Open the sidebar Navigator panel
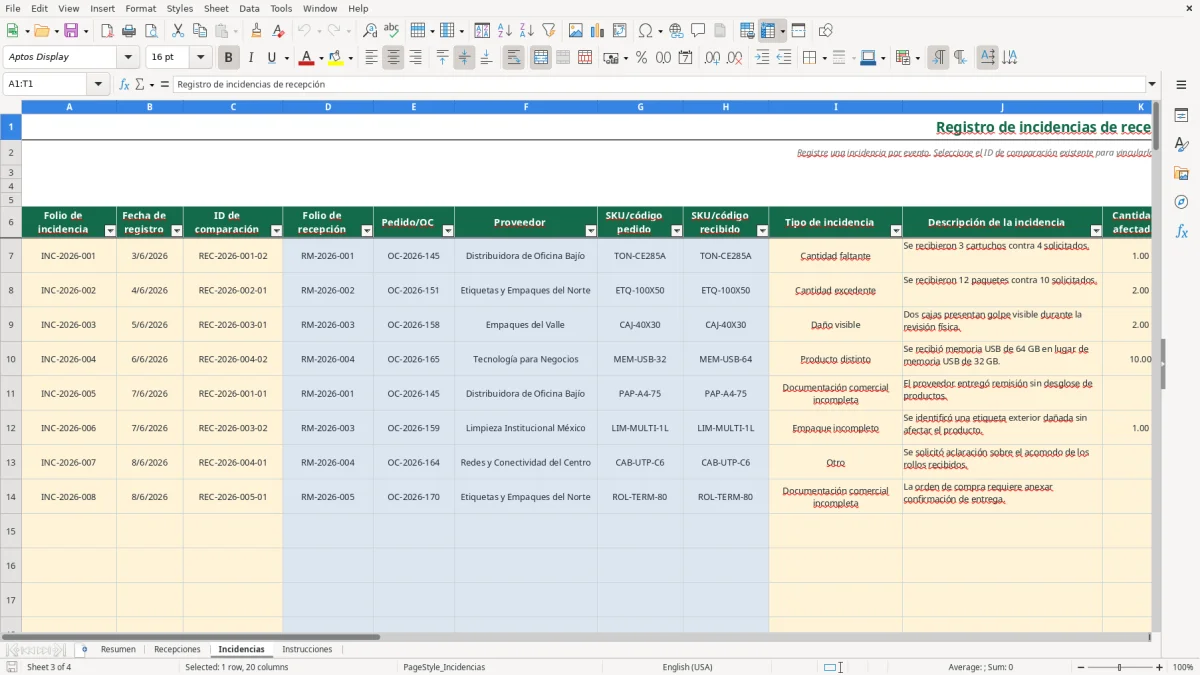1200x675 pixels. click(x=1181, y=202)
